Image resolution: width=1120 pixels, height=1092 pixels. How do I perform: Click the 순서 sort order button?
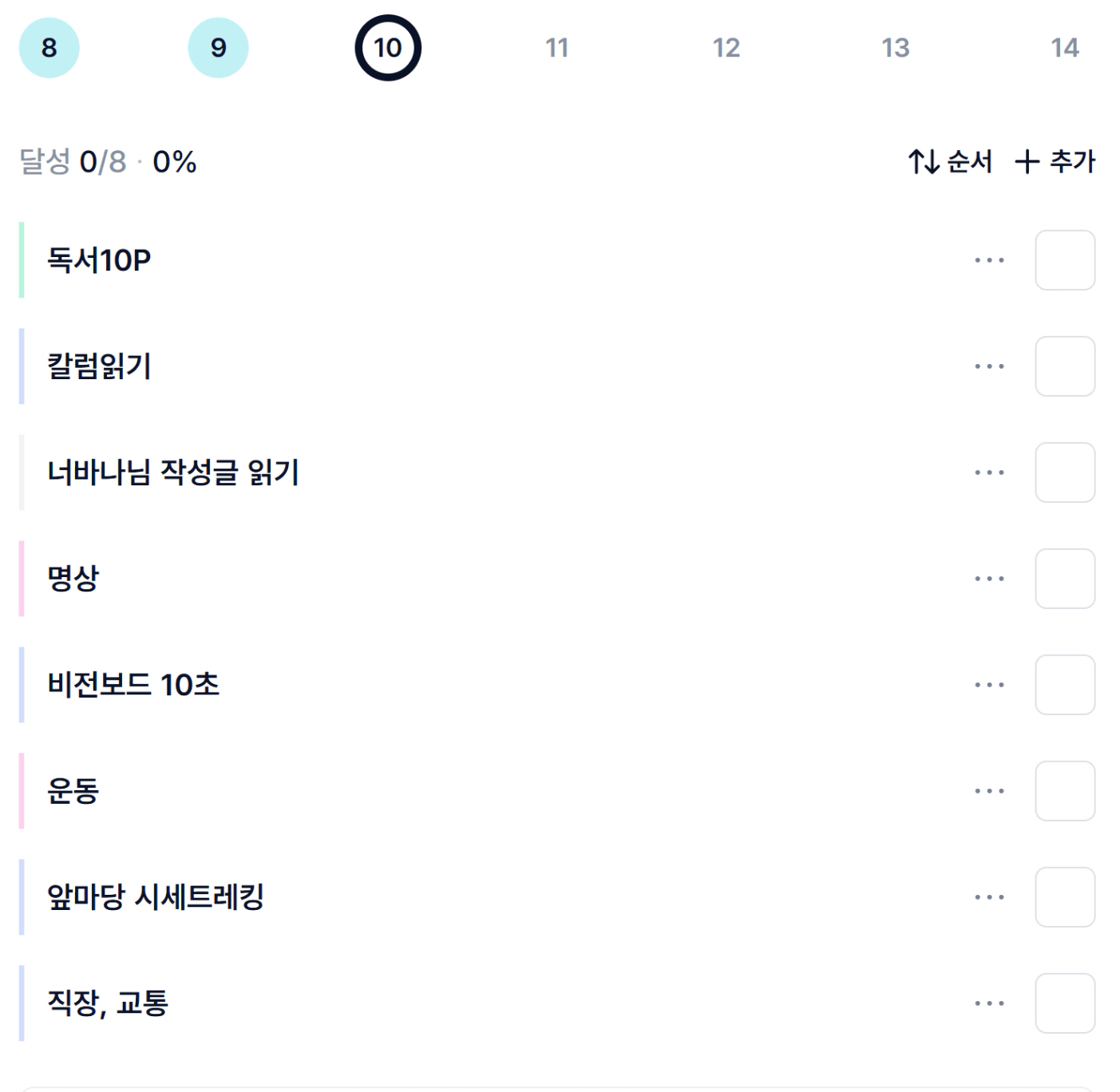click(950, 162)
